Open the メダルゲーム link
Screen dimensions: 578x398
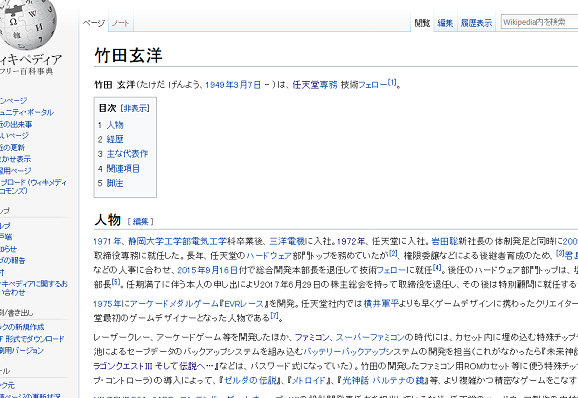point(192,304)
